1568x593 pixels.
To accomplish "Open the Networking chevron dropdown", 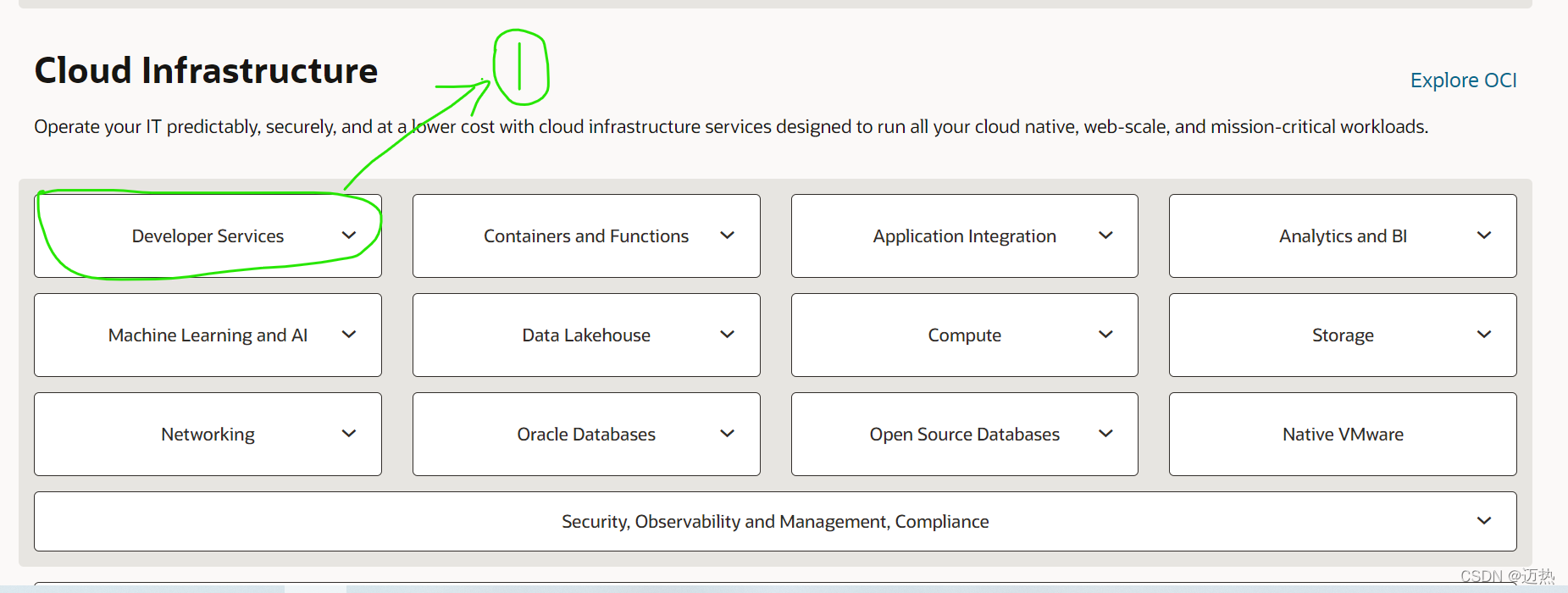I will pyautogui.click(x=349, y=434).
